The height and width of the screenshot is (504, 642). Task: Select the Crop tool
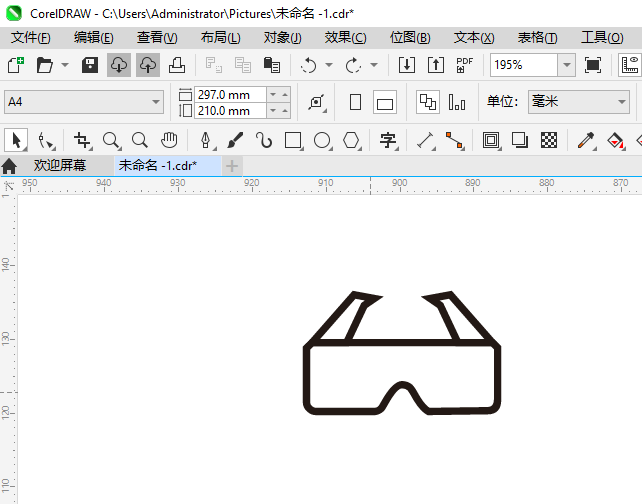pos(82,140)
